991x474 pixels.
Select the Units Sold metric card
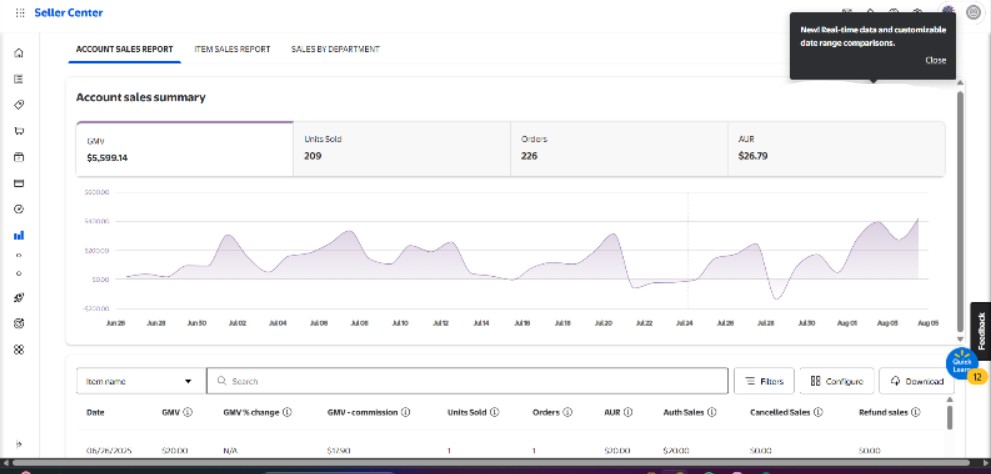(x=401, y=149)
